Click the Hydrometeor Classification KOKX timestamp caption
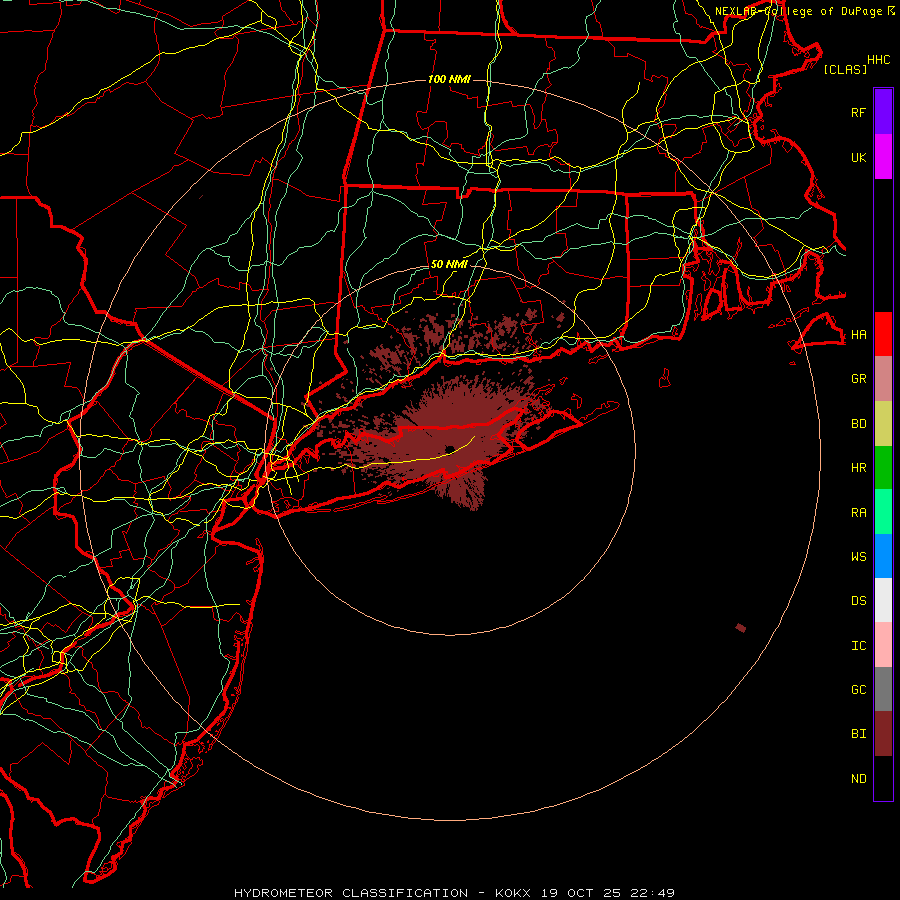Image resolution: width=900 pixels, height=900 pixels. [454, 893]
